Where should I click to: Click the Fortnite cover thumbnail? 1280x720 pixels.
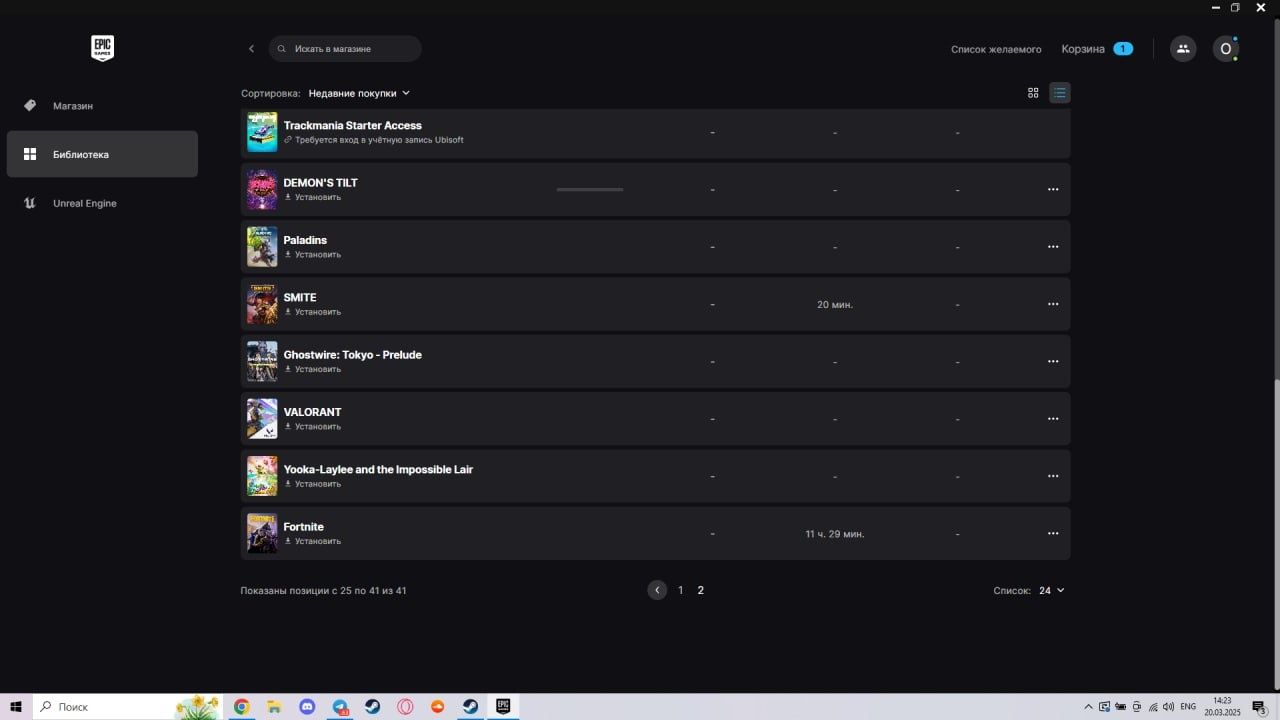[x=262, y=534]
